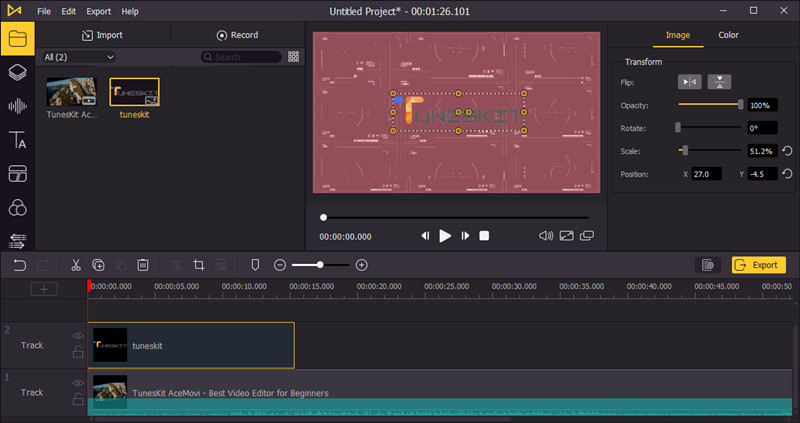Open the Filters overlapping circles panel

coord(17,208)
